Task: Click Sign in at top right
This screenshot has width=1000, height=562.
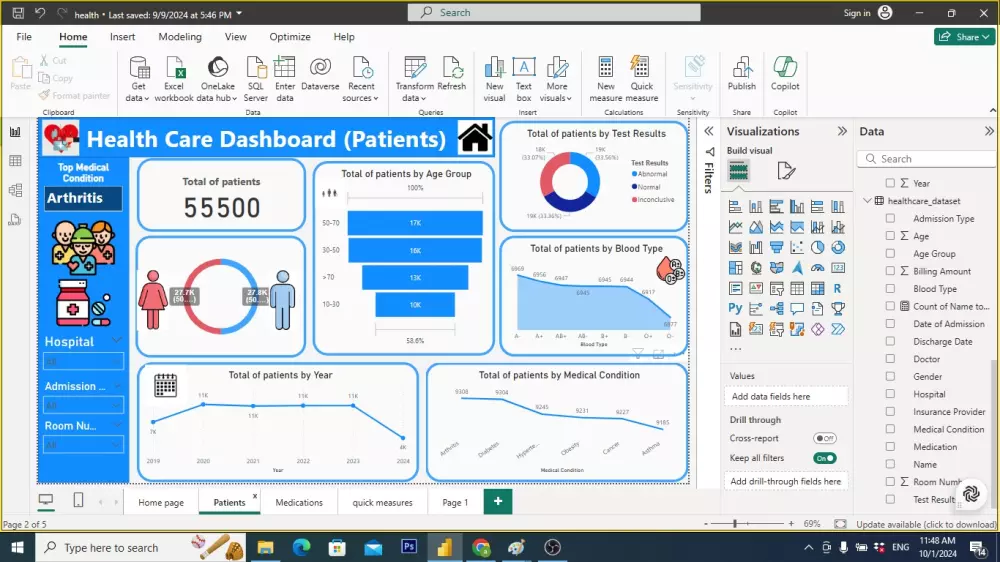Action: pos(857,13)
